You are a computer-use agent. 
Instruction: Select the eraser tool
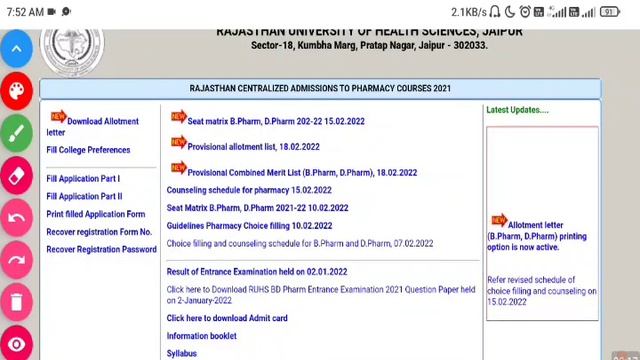coord(16,176)
